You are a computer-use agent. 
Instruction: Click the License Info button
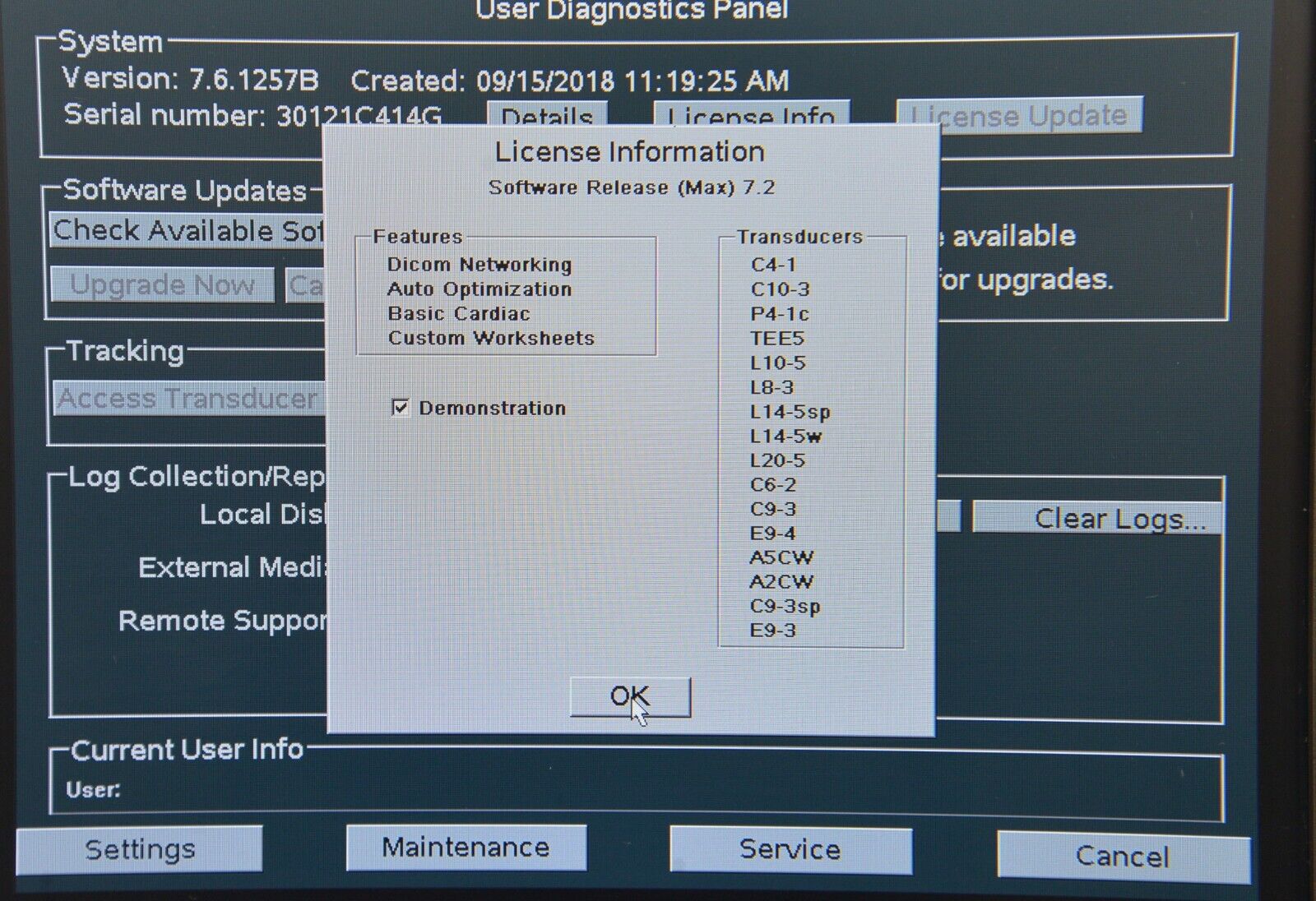(x=751, y=113)
